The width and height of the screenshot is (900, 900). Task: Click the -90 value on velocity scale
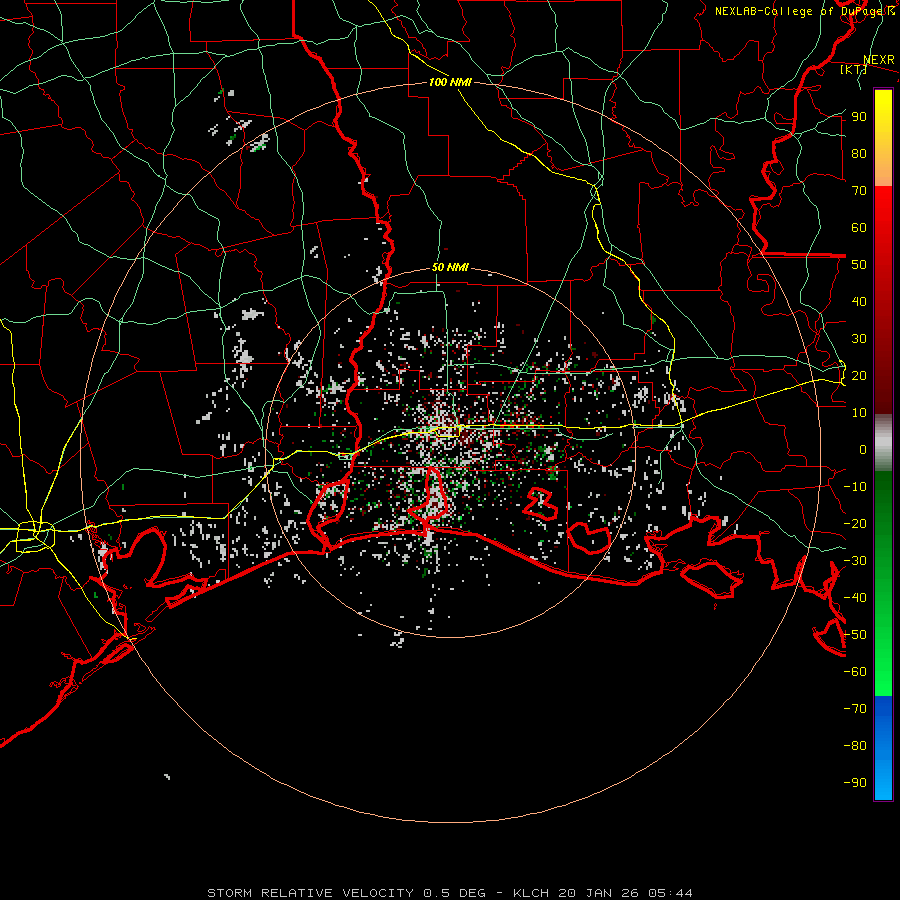click(855, 783)
